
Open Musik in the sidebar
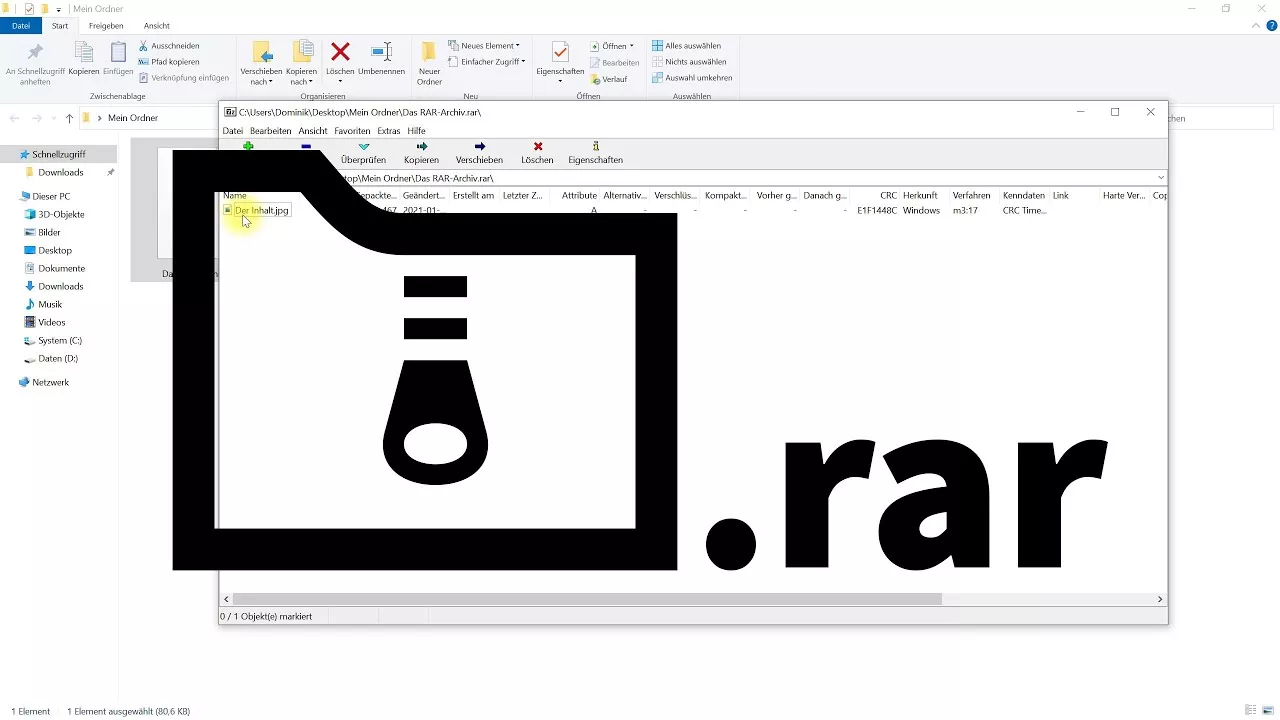tap(50, 305)
